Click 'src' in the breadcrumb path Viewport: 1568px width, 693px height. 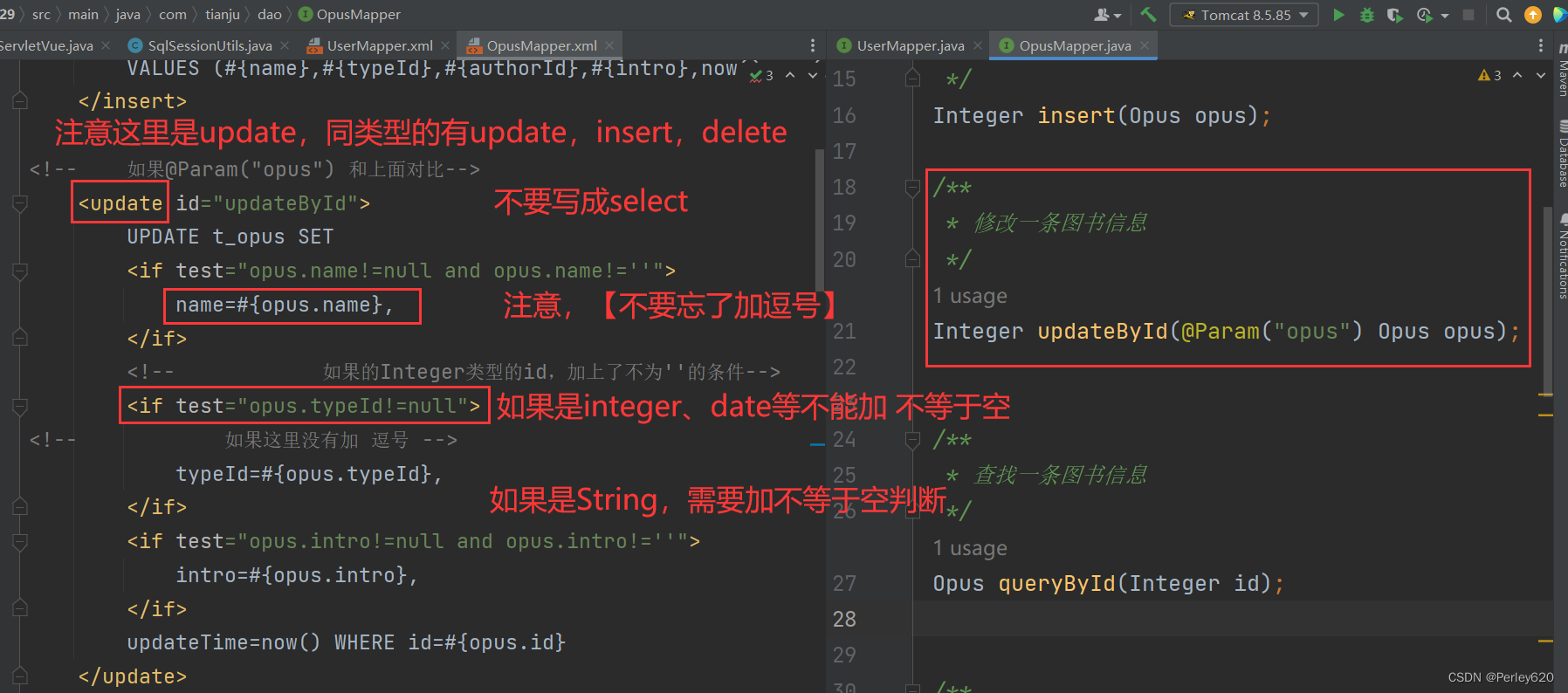click(41, 15)
